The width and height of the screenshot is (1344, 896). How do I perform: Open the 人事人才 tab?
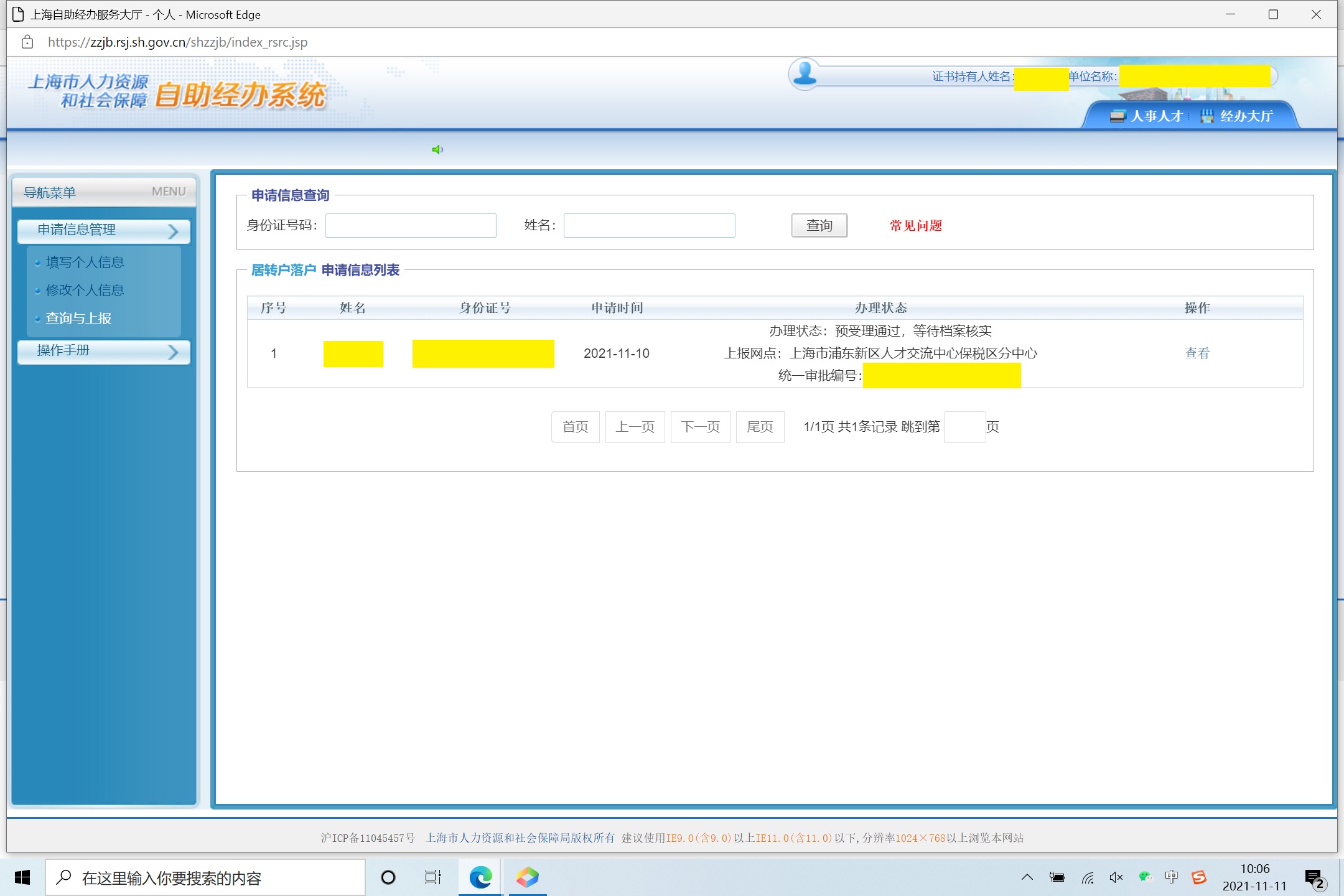[1147, 116]
